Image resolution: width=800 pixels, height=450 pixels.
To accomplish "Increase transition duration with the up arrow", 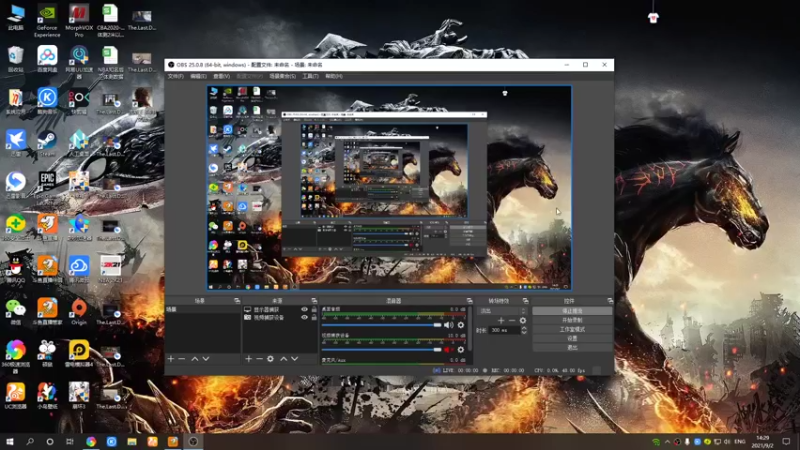I will [x=523, y=328].
